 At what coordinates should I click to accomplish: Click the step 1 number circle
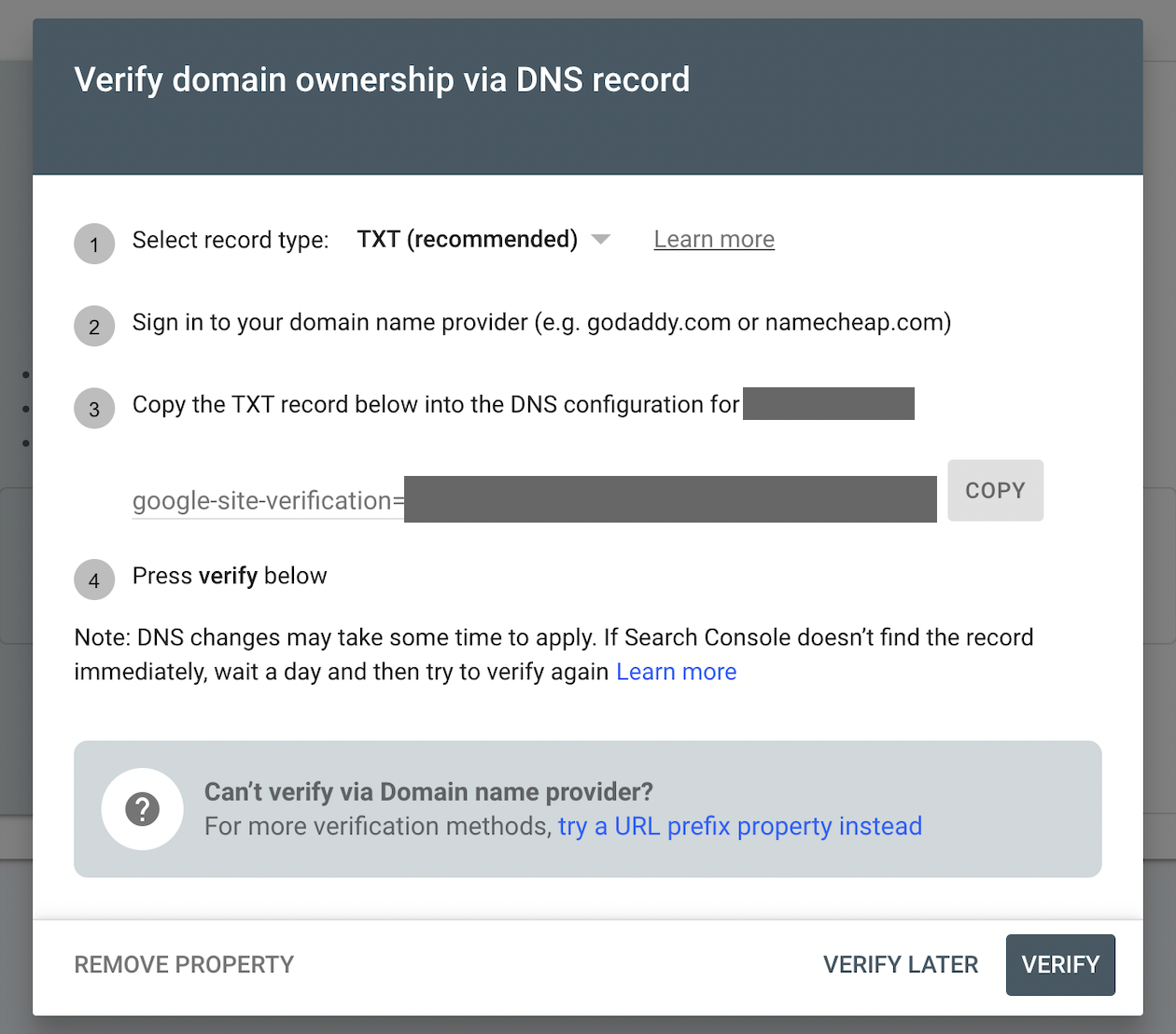tap(94, 245)
